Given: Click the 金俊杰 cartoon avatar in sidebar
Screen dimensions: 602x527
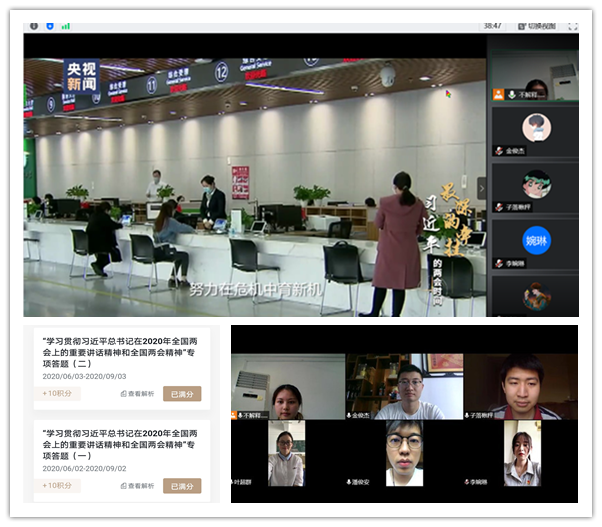Looking at the screenshot, I should click(x=536, y=127).
